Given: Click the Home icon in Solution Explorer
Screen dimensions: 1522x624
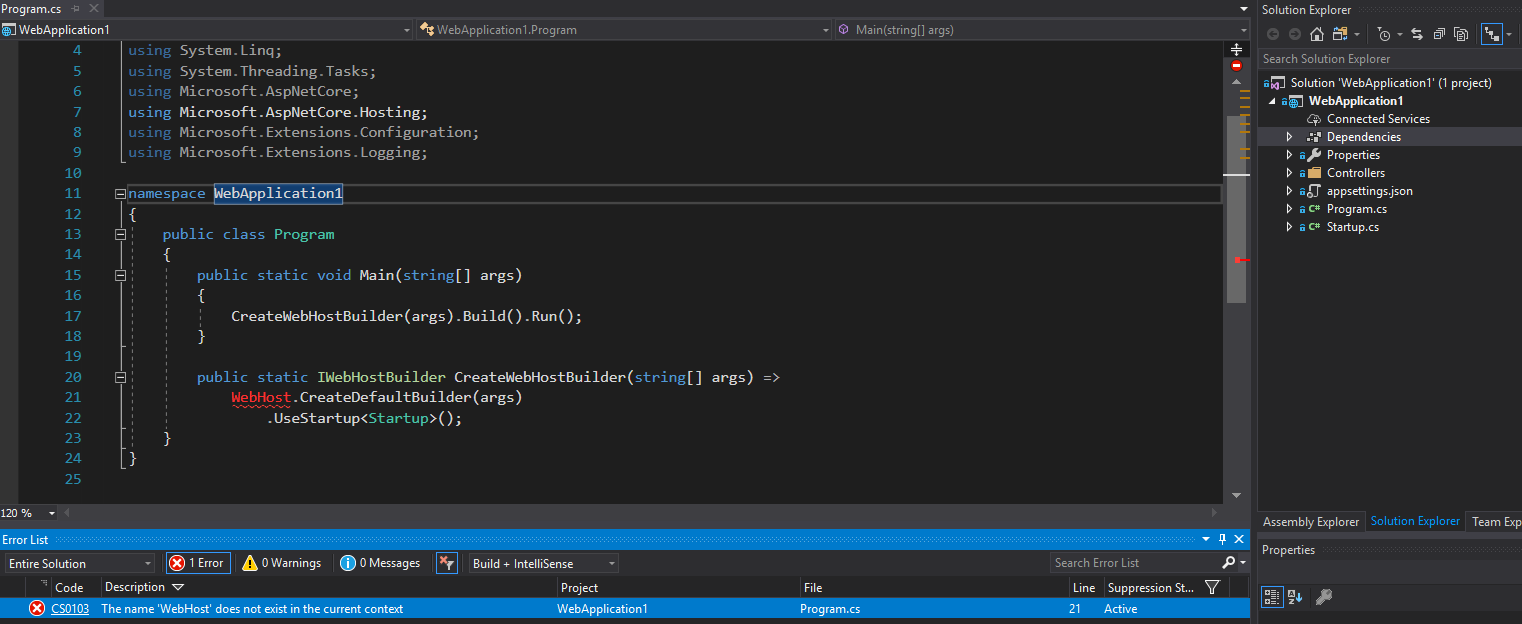Looking at the screenshot, I should pos(1318,35).
